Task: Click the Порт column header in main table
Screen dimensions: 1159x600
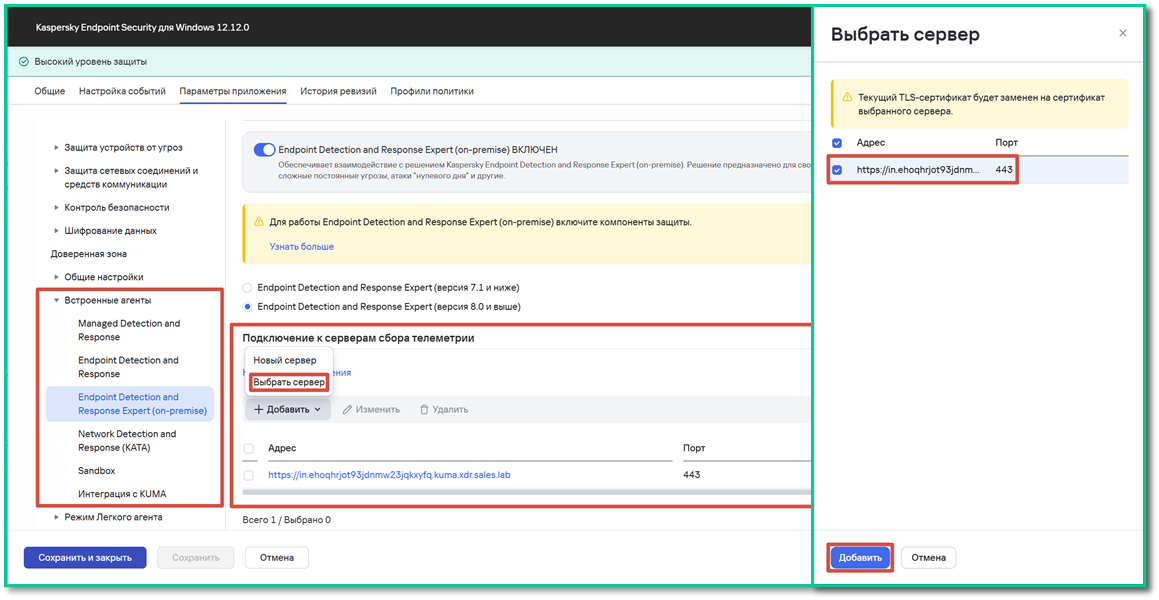Action: pos(694,449)
